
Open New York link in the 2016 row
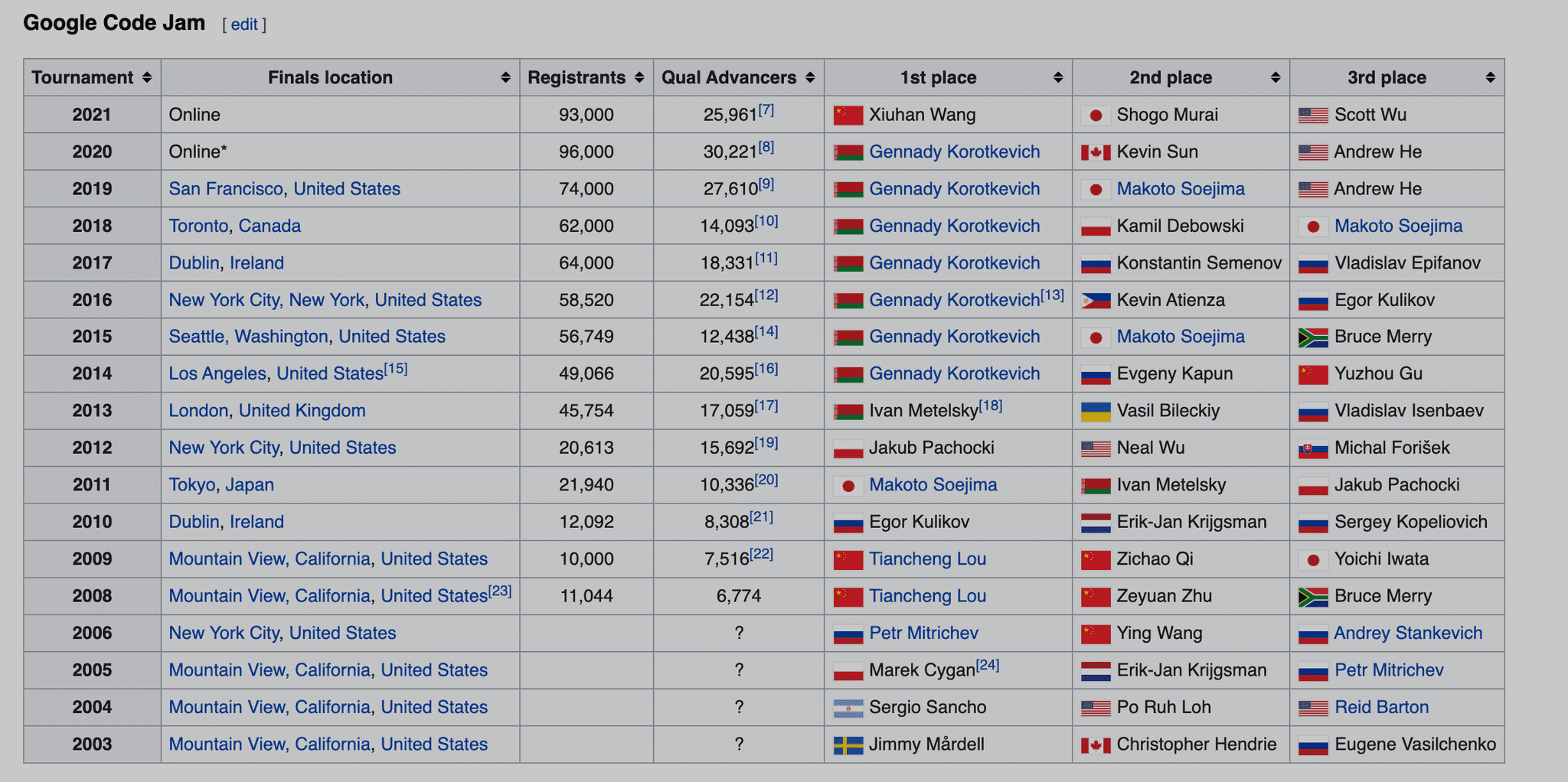point(326,300)
